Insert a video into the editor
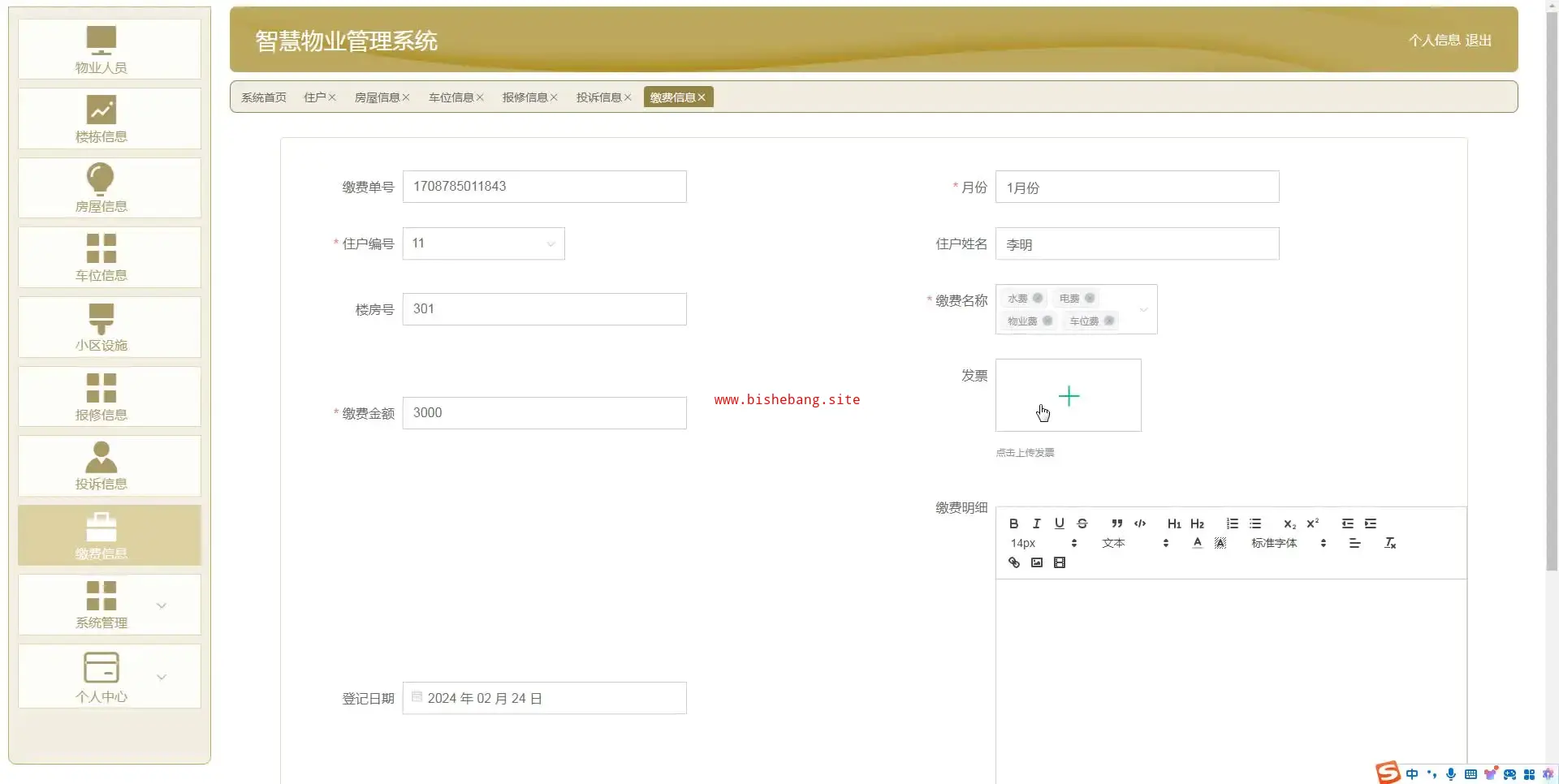This screenshot has width=1559, height=784. (1060, 562)
